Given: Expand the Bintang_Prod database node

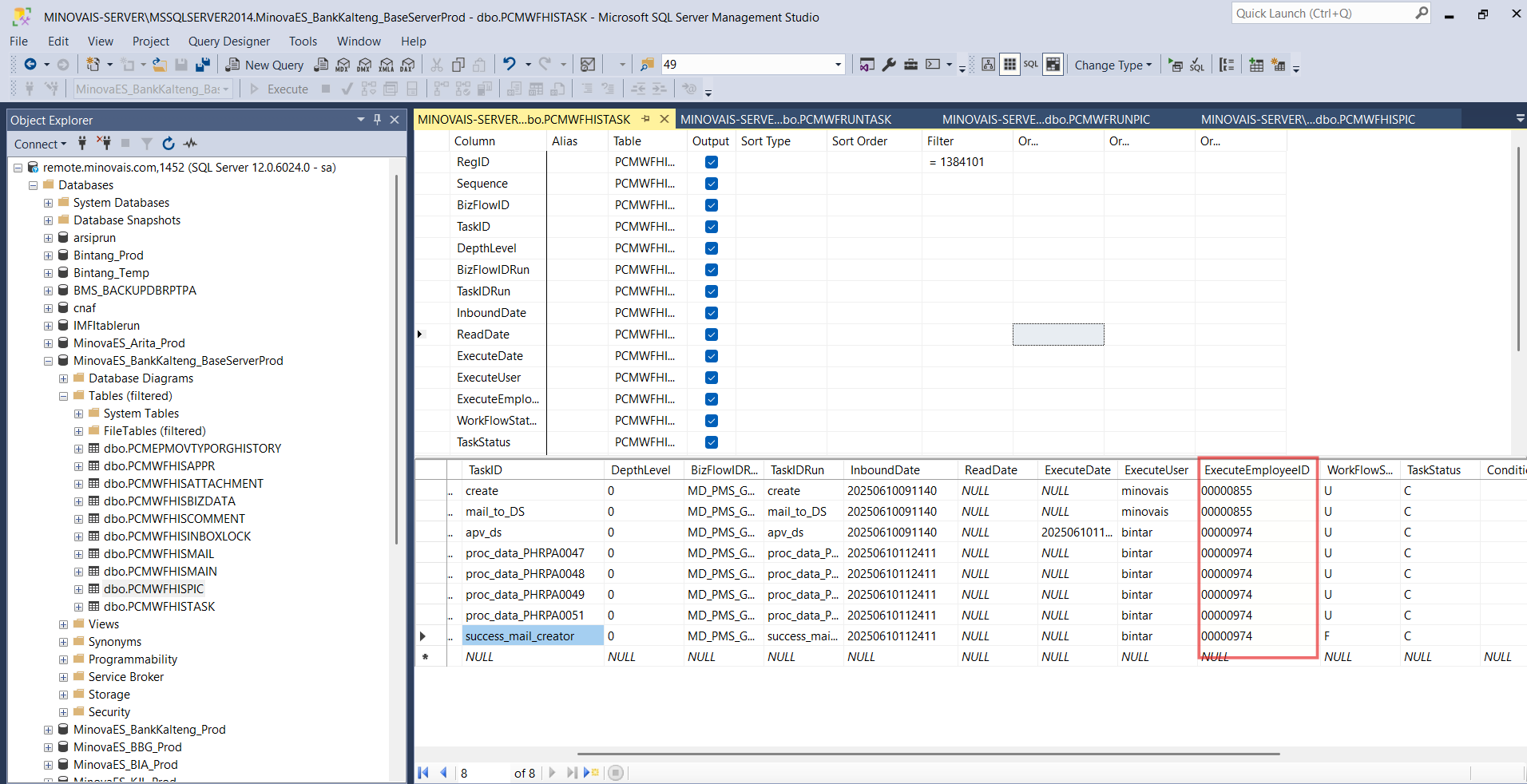Looking at the screenshot, I should (48, 255).
